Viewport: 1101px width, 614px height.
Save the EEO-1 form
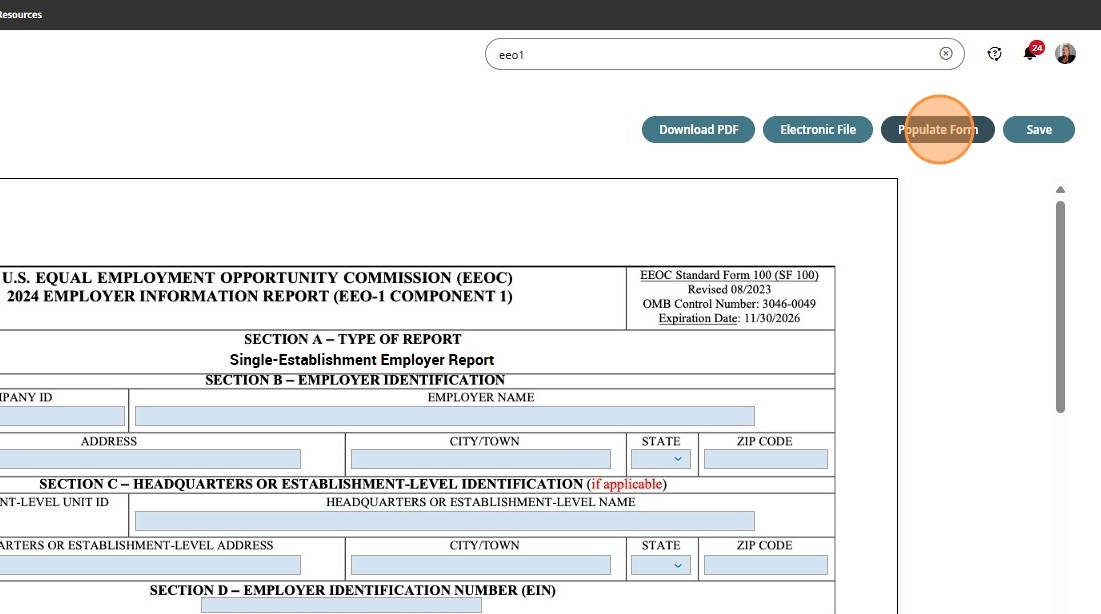click(x=1039, y=129)
